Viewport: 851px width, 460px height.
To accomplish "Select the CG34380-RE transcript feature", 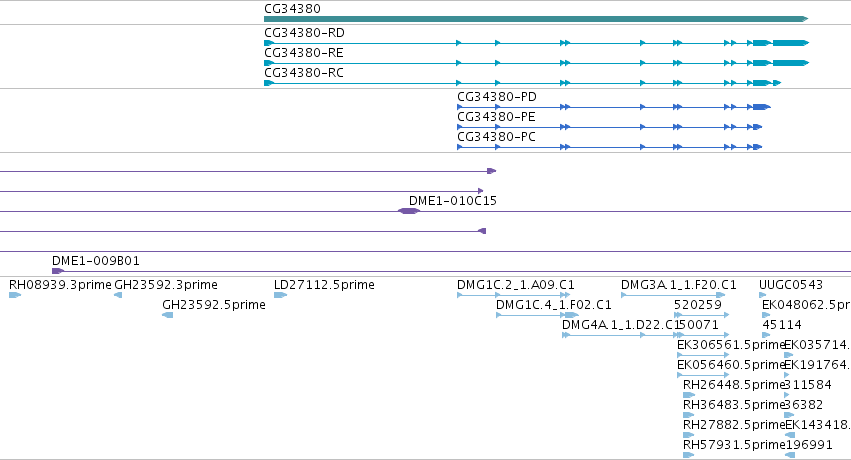I will [x=536, y=63].
